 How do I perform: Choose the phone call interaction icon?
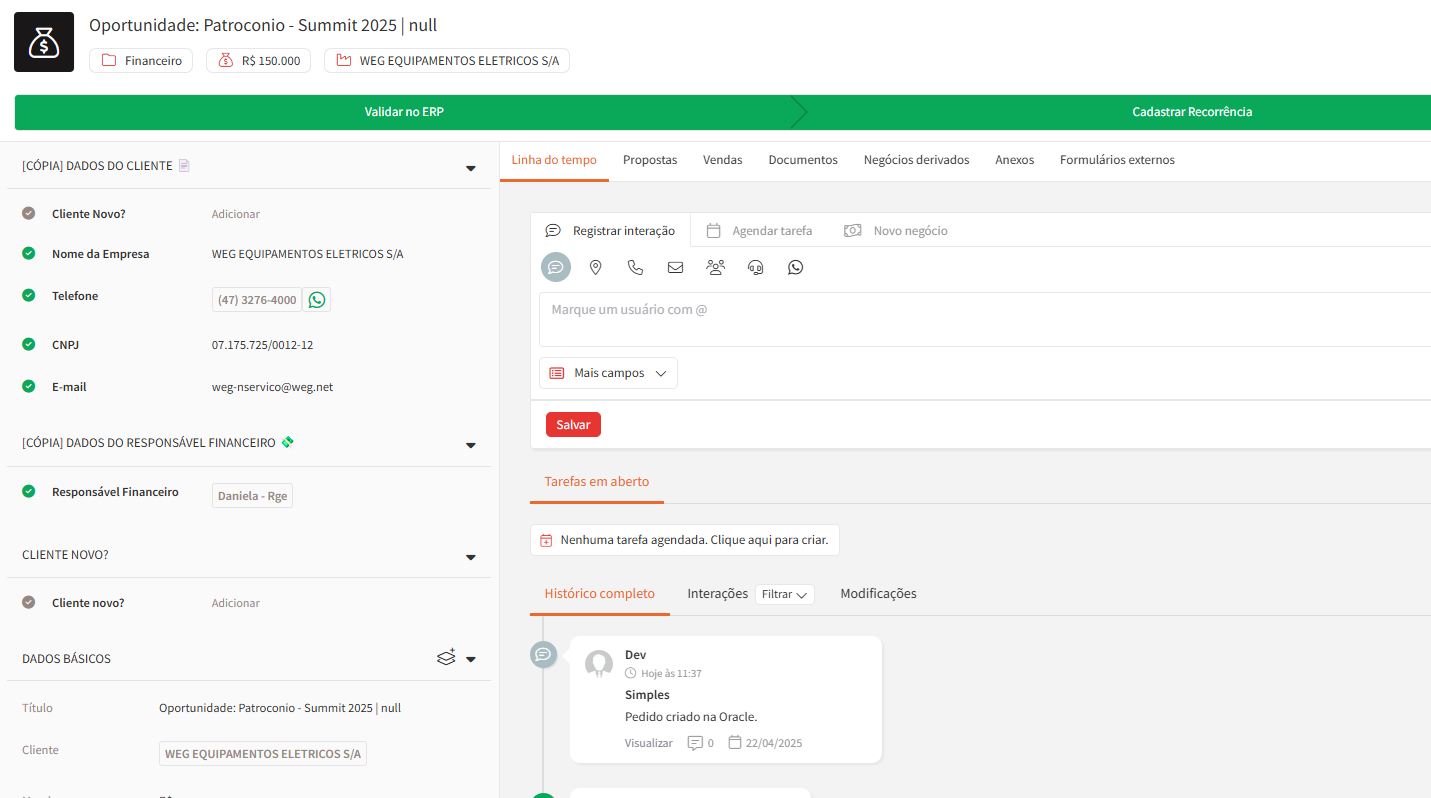[x=635, y=267]
